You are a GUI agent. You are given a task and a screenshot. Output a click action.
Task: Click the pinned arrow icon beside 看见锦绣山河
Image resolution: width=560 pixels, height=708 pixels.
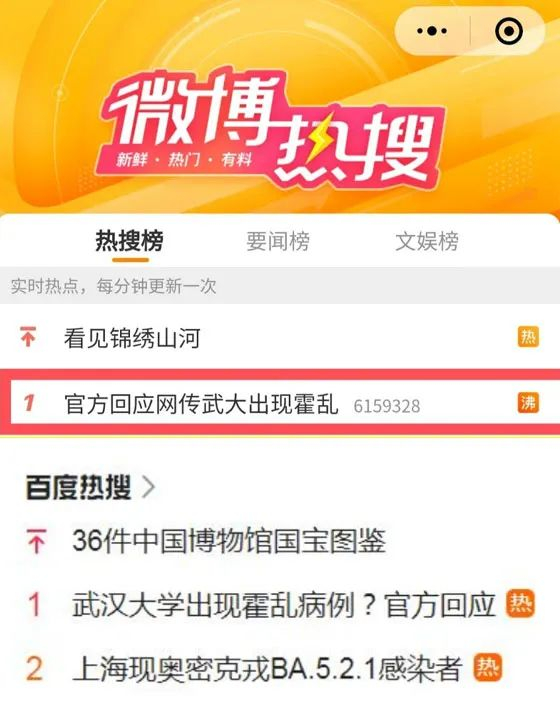(28, 337)
